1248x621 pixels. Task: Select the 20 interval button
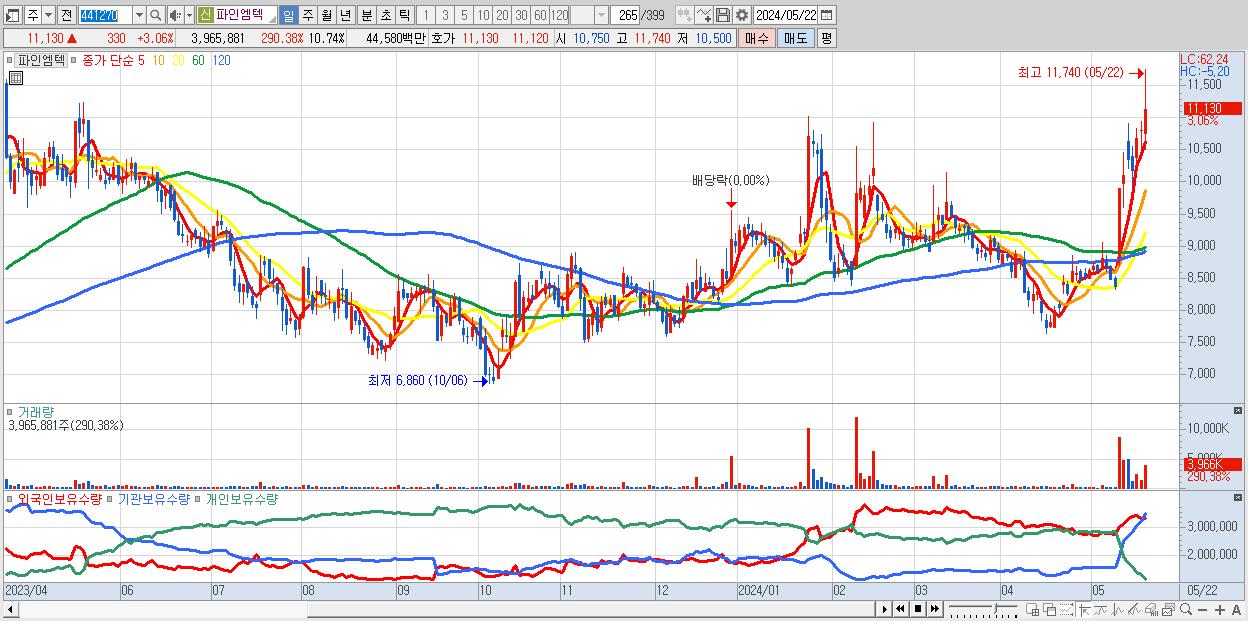502,15
